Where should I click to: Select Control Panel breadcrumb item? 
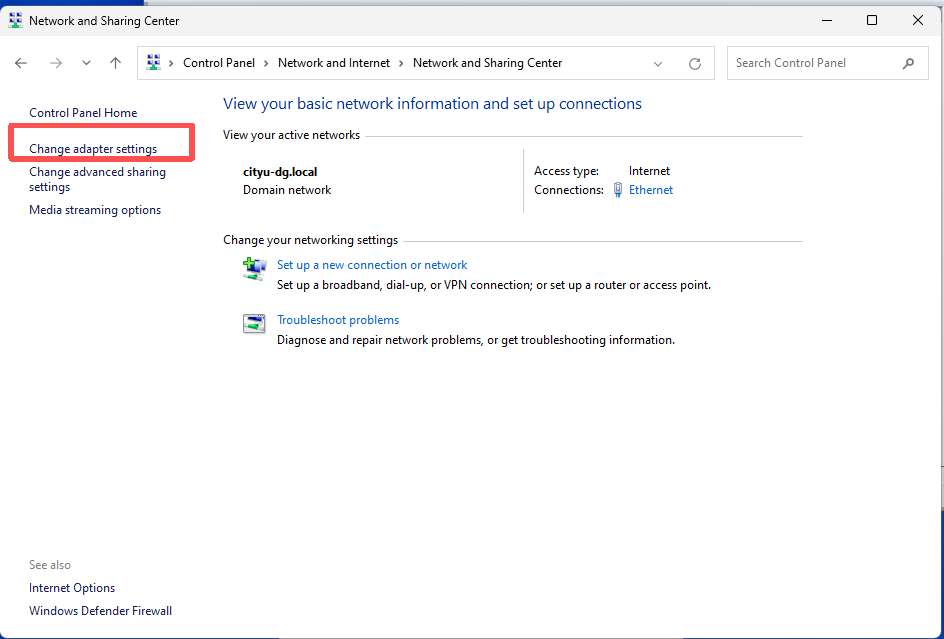218,63
